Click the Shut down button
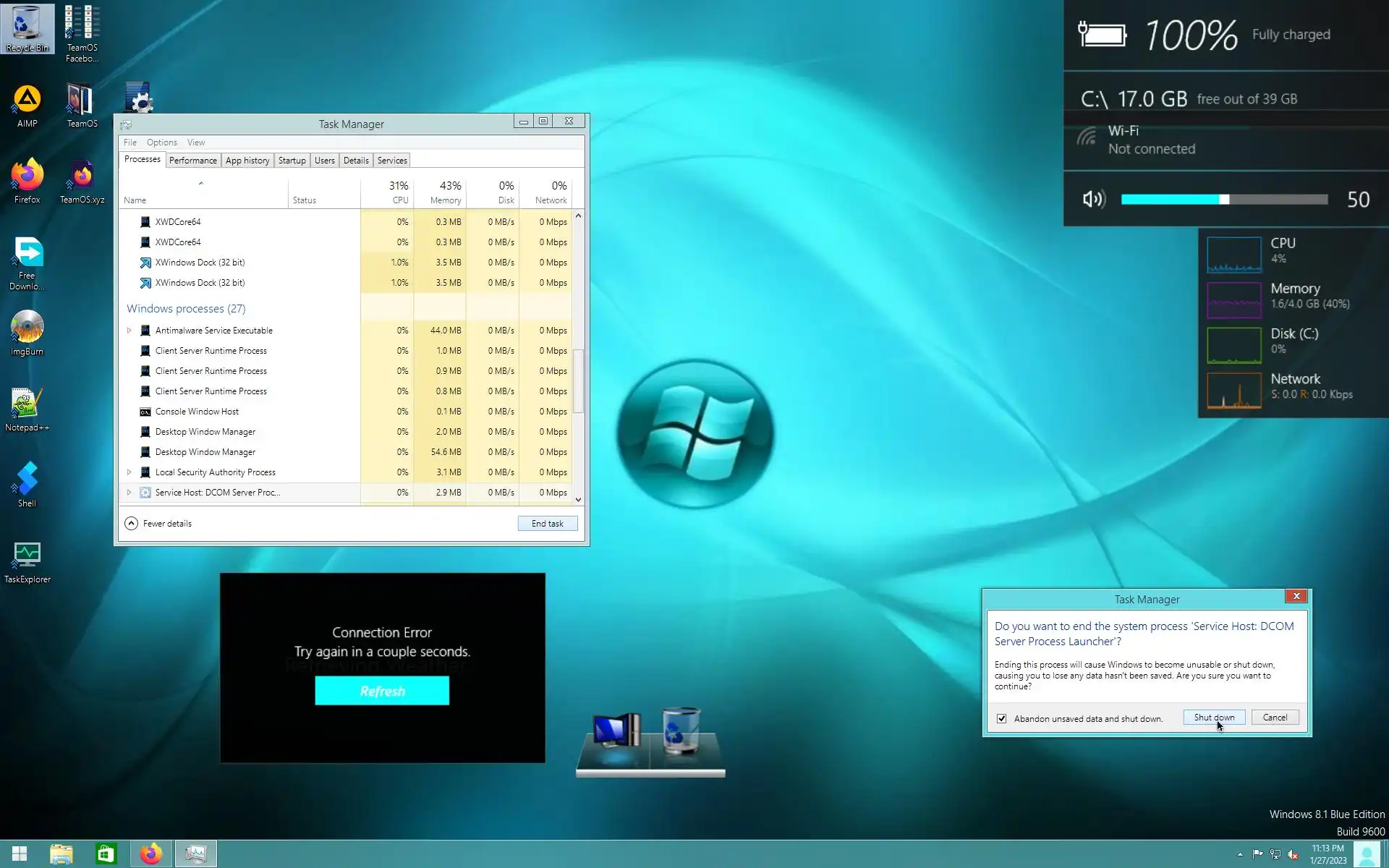The image size is (1389, 868). click(x=1213, y=718)
